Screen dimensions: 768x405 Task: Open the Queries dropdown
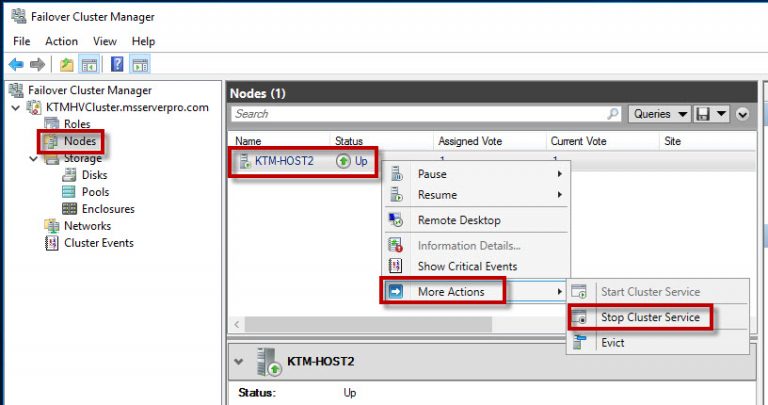click(x=659, y=114)
